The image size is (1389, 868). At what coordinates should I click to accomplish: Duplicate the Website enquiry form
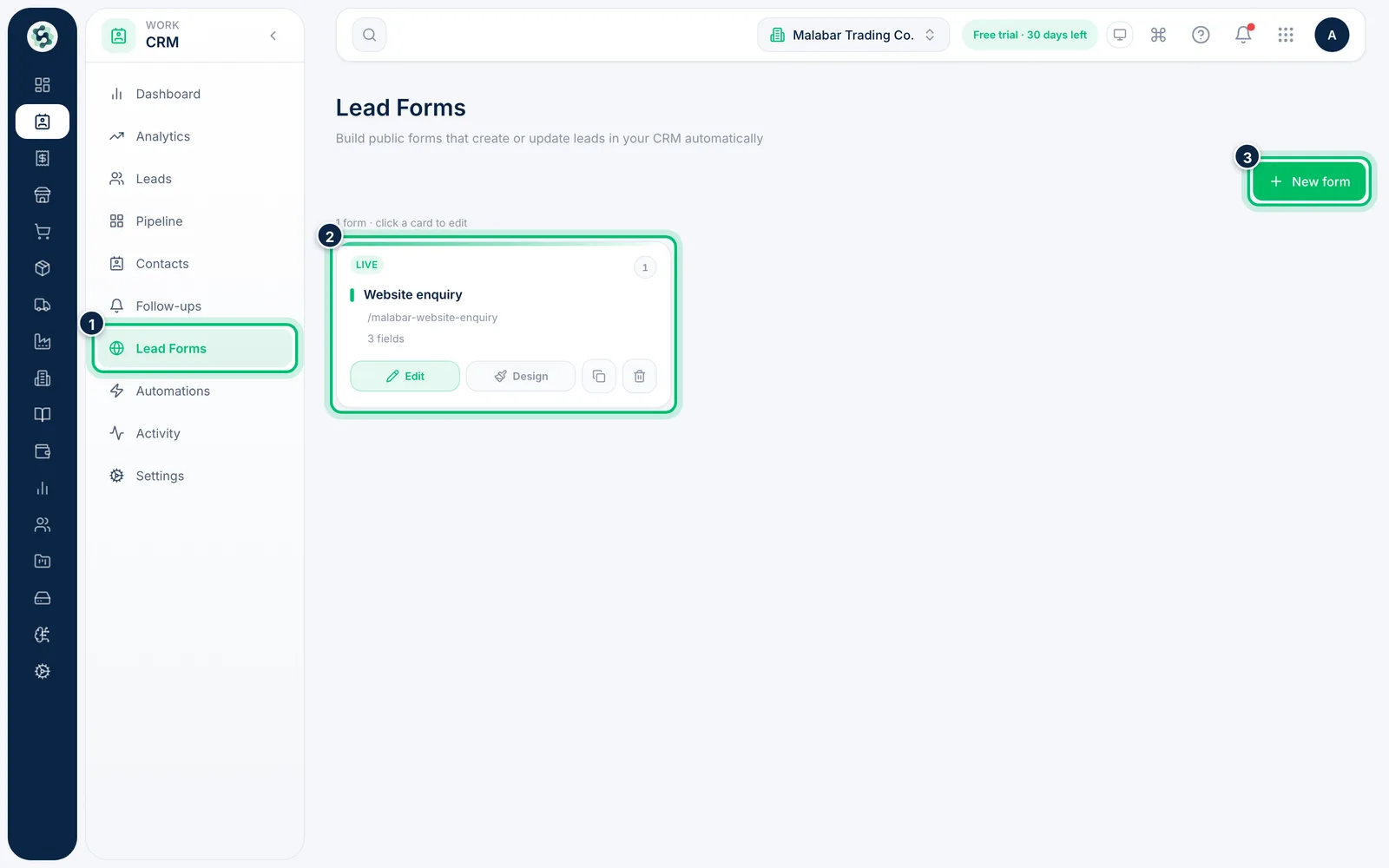[x=599, y=376]
